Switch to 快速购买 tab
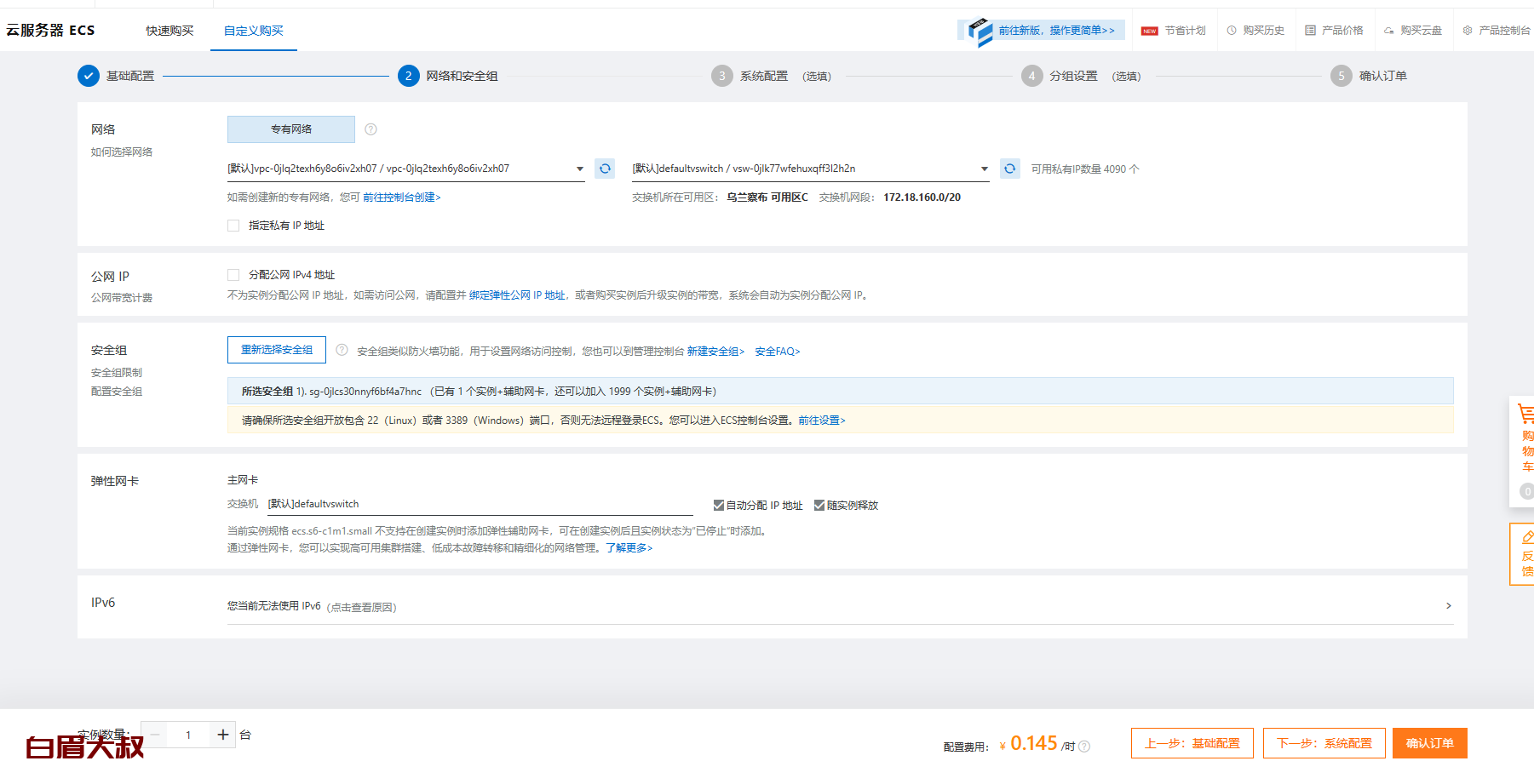 point(169,31)
